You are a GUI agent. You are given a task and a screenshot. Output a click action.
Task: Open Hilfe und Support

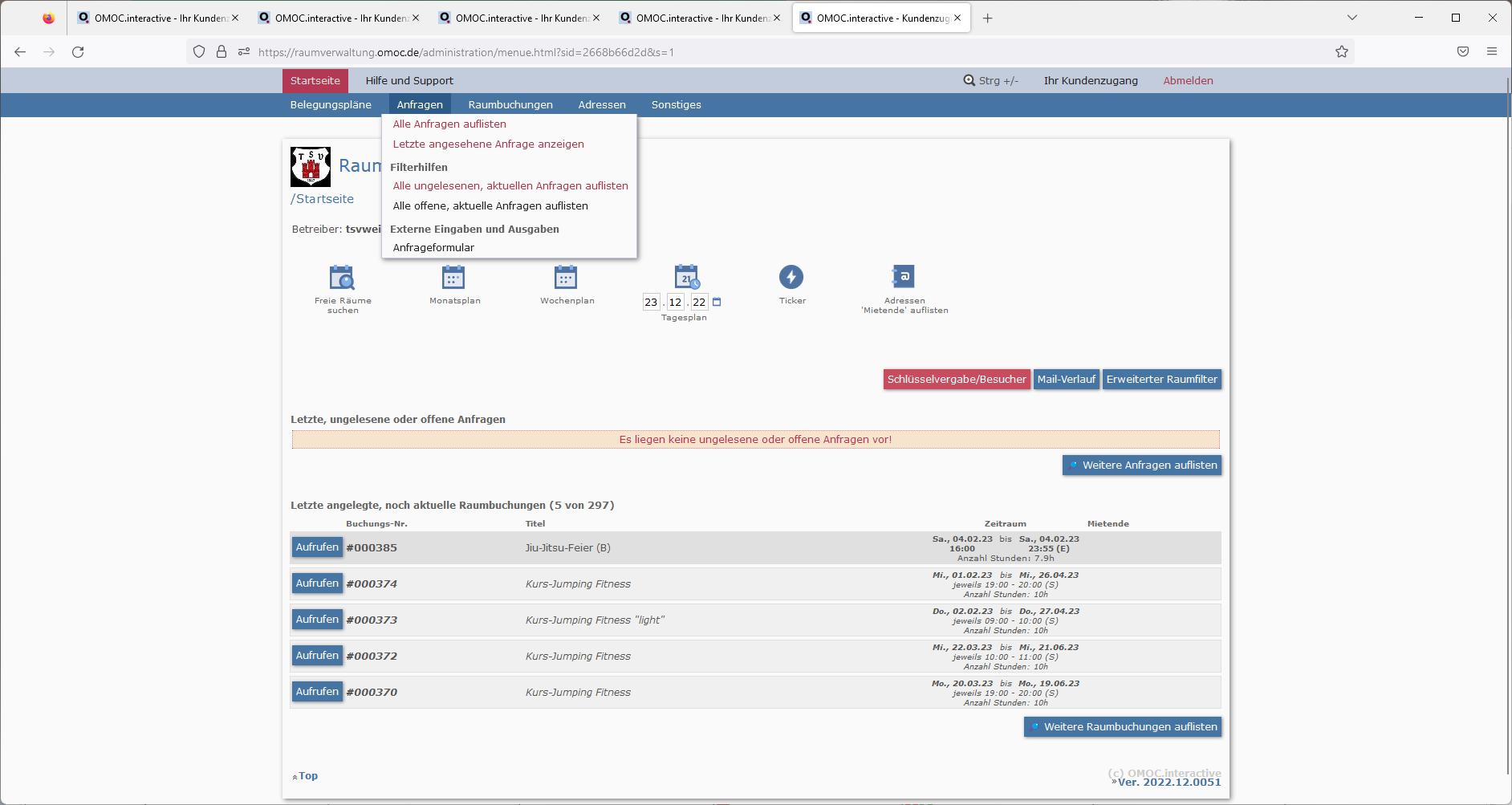tap(409, 80)
